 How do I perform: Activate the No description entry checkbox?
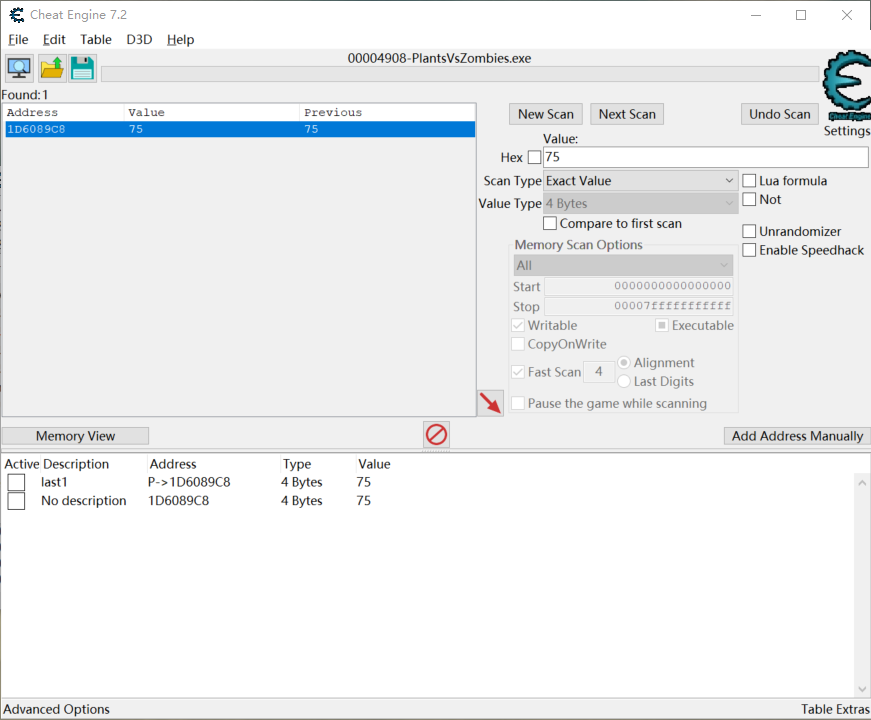pyautogui.click(x=16, y=501)
